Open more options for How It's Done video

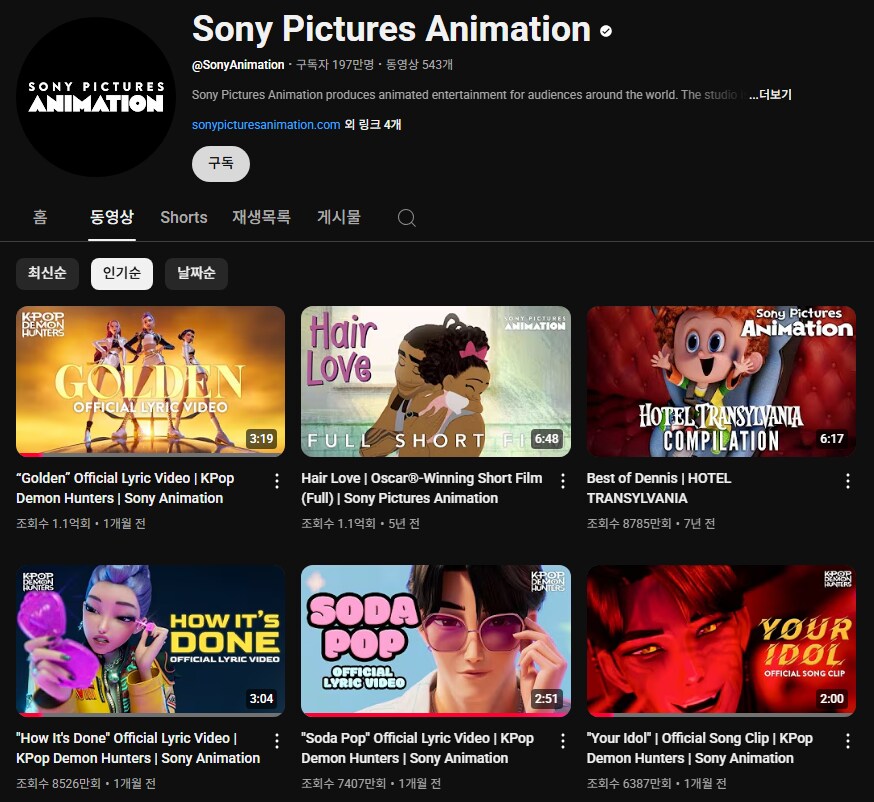276,741
